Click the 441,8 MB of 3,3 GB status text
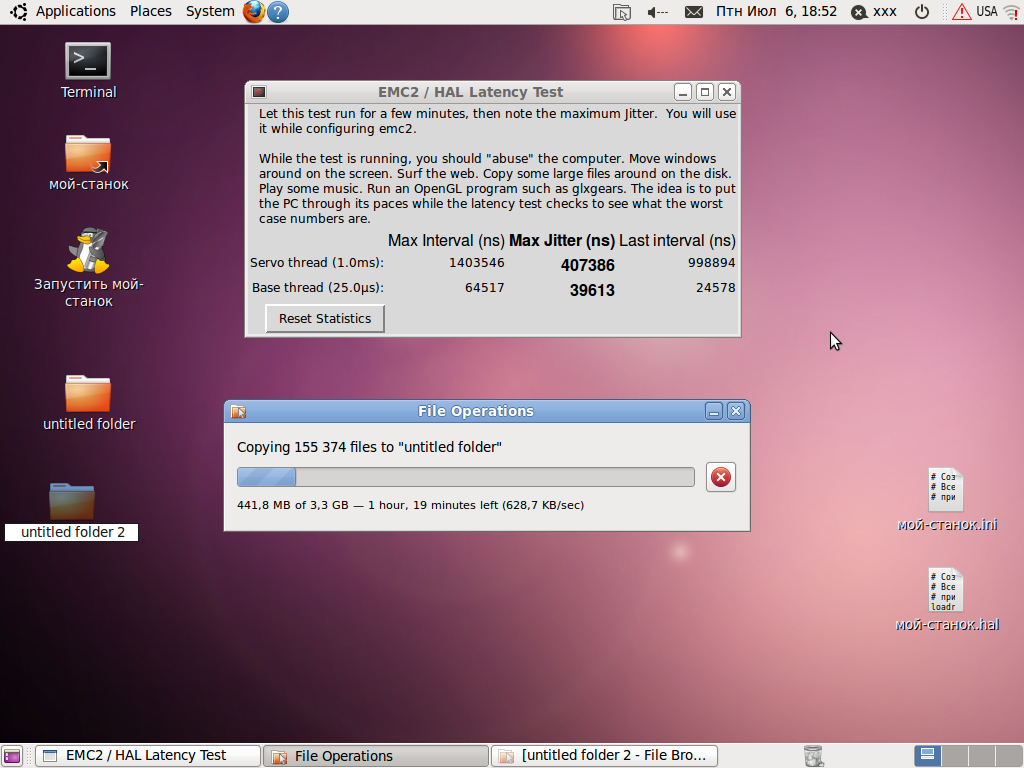 [x=410, y=505]
